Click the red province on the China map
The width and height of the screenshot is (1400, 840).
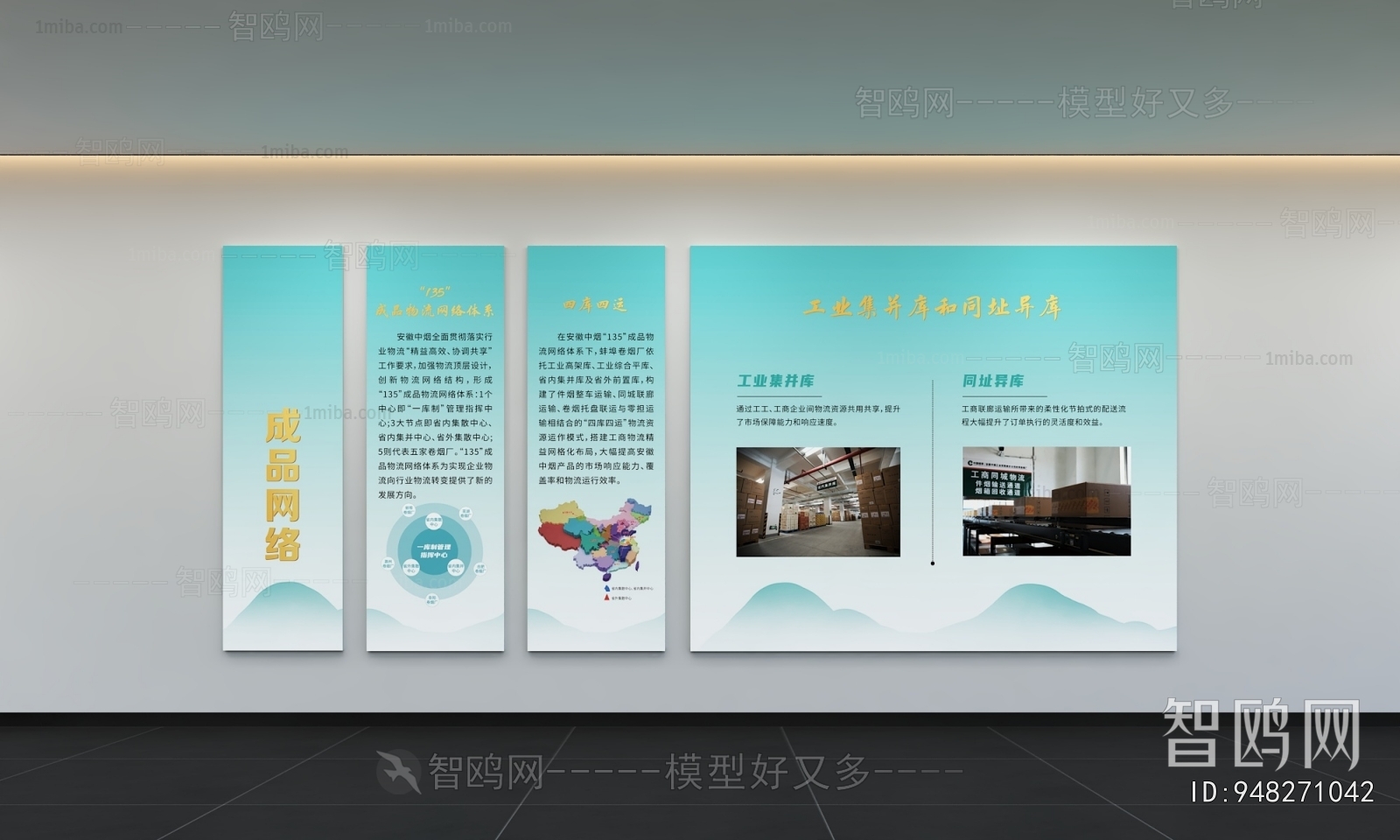click(x=557, y=536)
